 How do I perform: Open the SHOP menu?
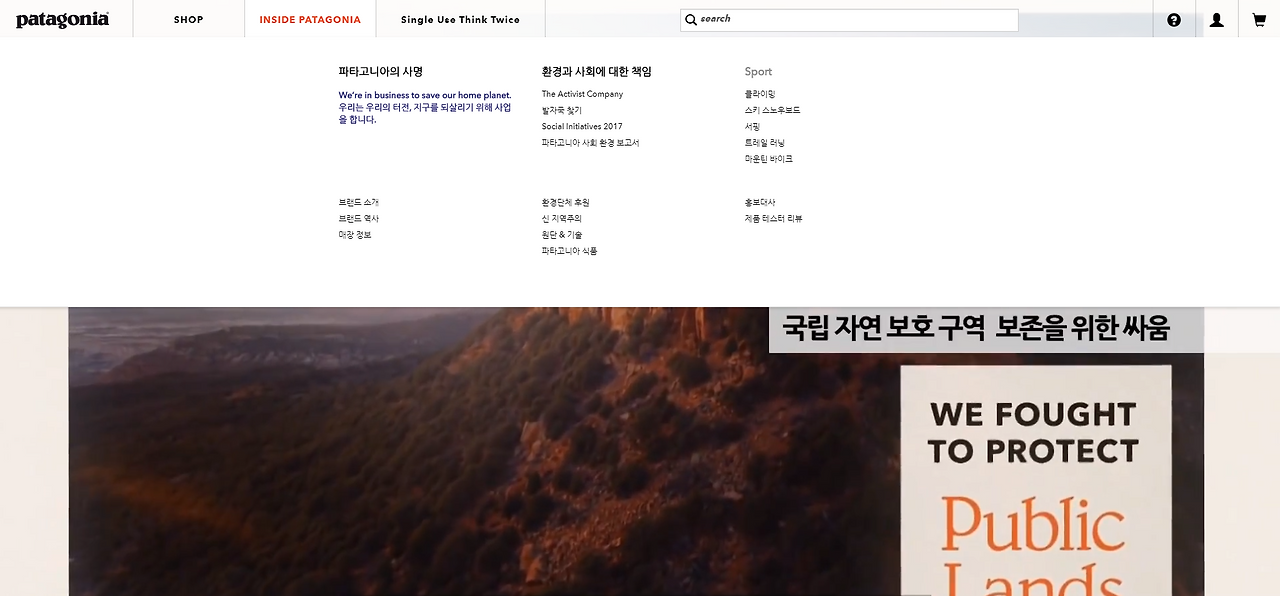pos(188,20)
